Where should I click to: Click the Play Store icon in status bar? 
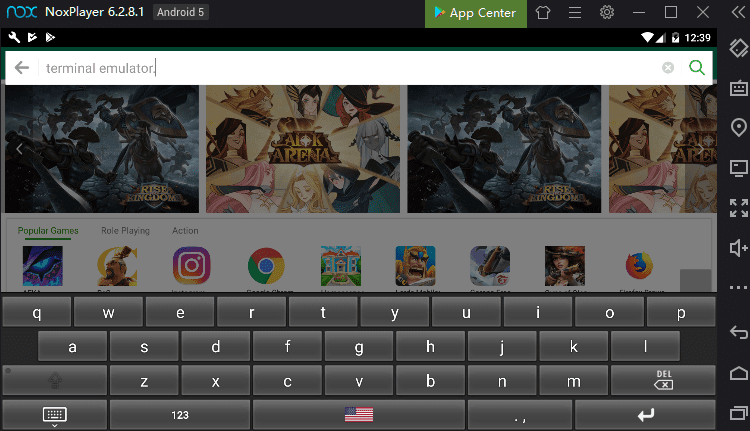point(50,37)
